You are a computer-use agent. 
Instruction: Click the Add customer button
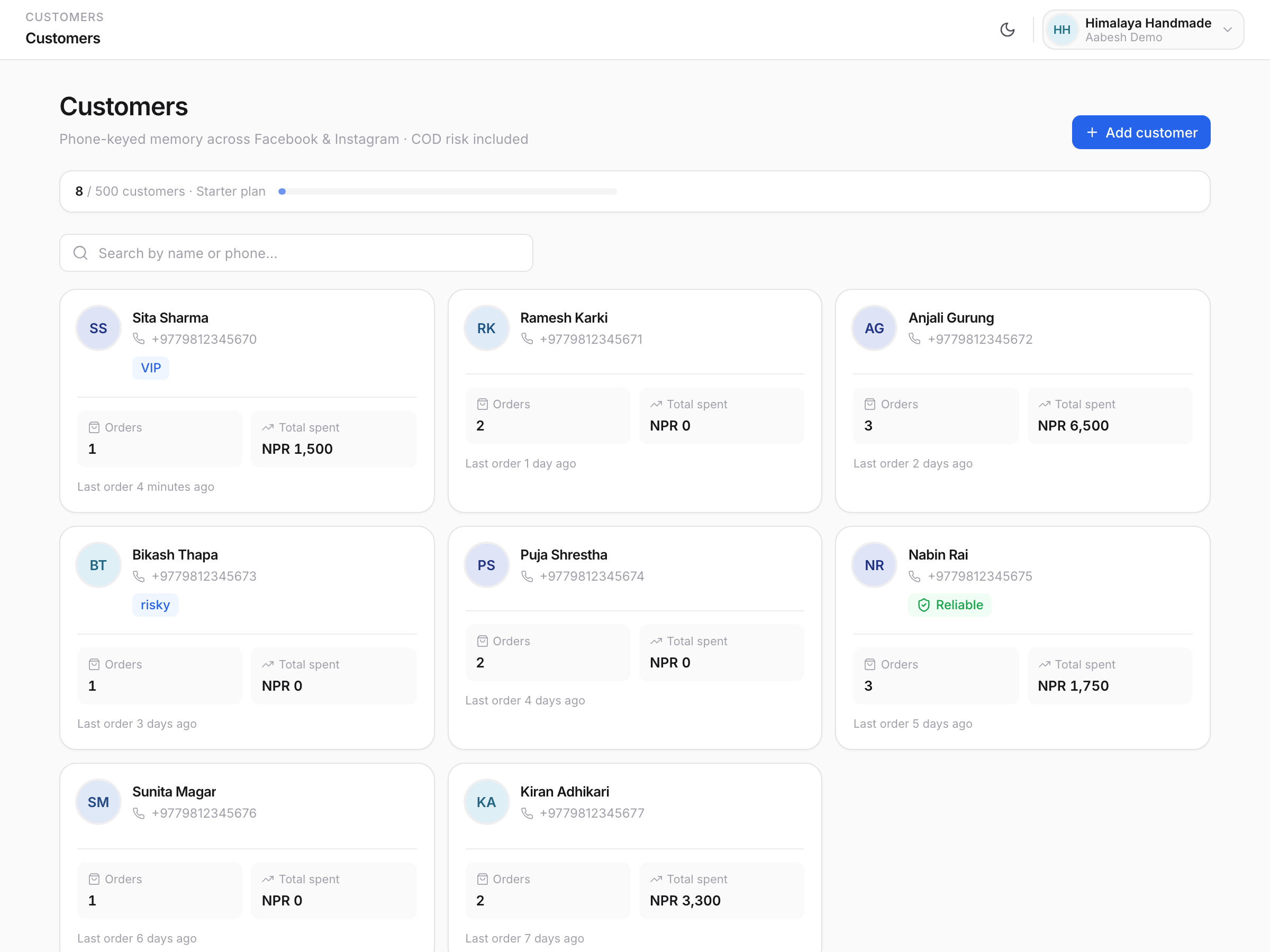pos(1141,133)
